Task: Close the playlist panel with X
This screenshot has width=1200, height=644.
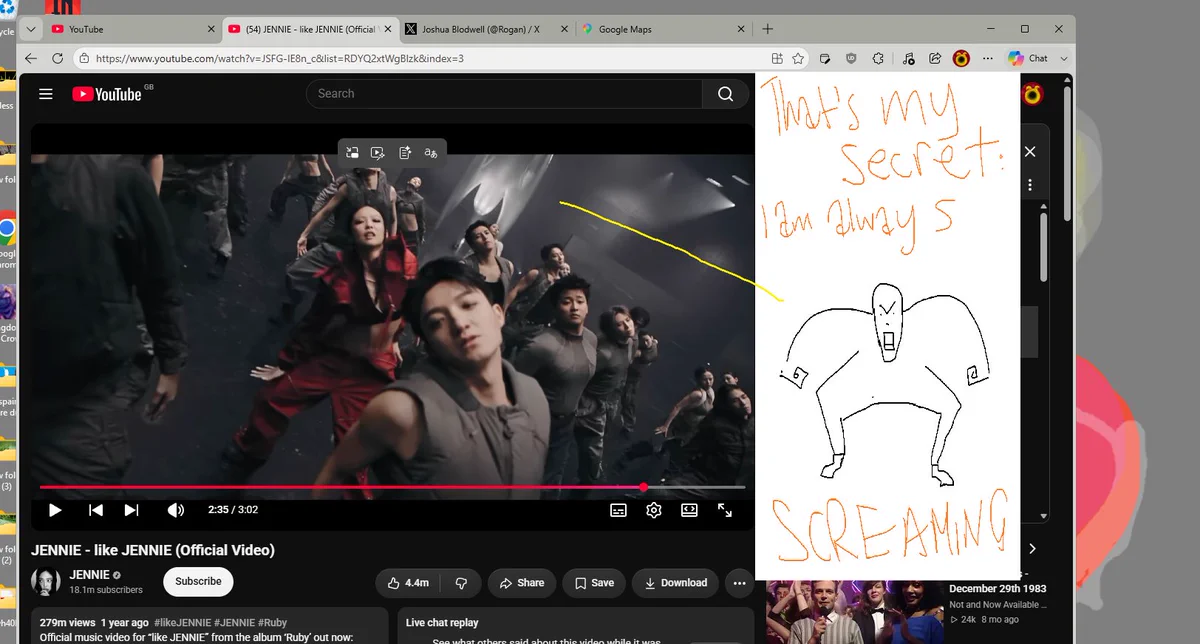Action: pos(1030,152)
